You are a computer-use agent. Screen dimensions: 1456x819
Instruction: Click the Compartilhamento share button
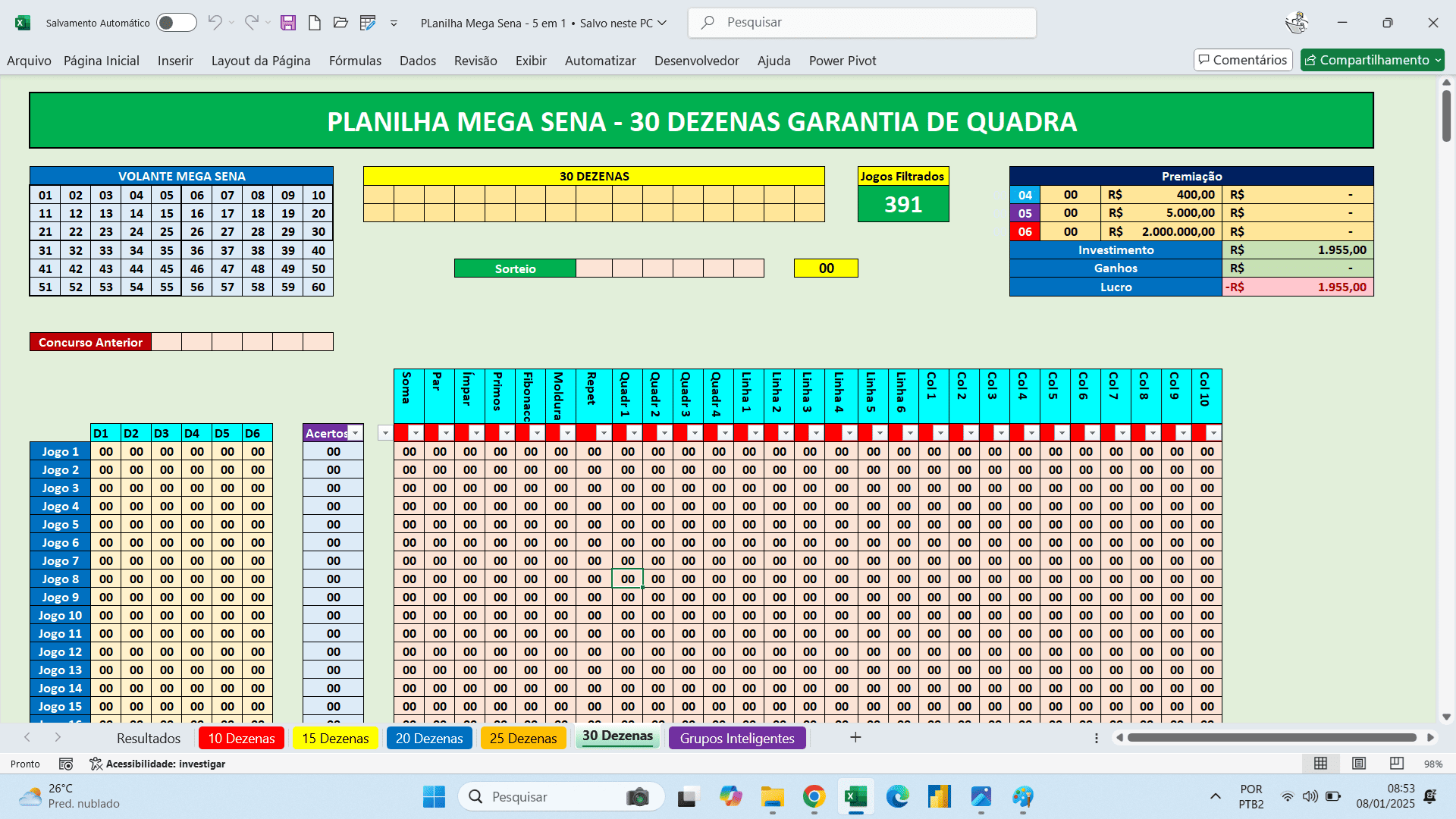1372,60
